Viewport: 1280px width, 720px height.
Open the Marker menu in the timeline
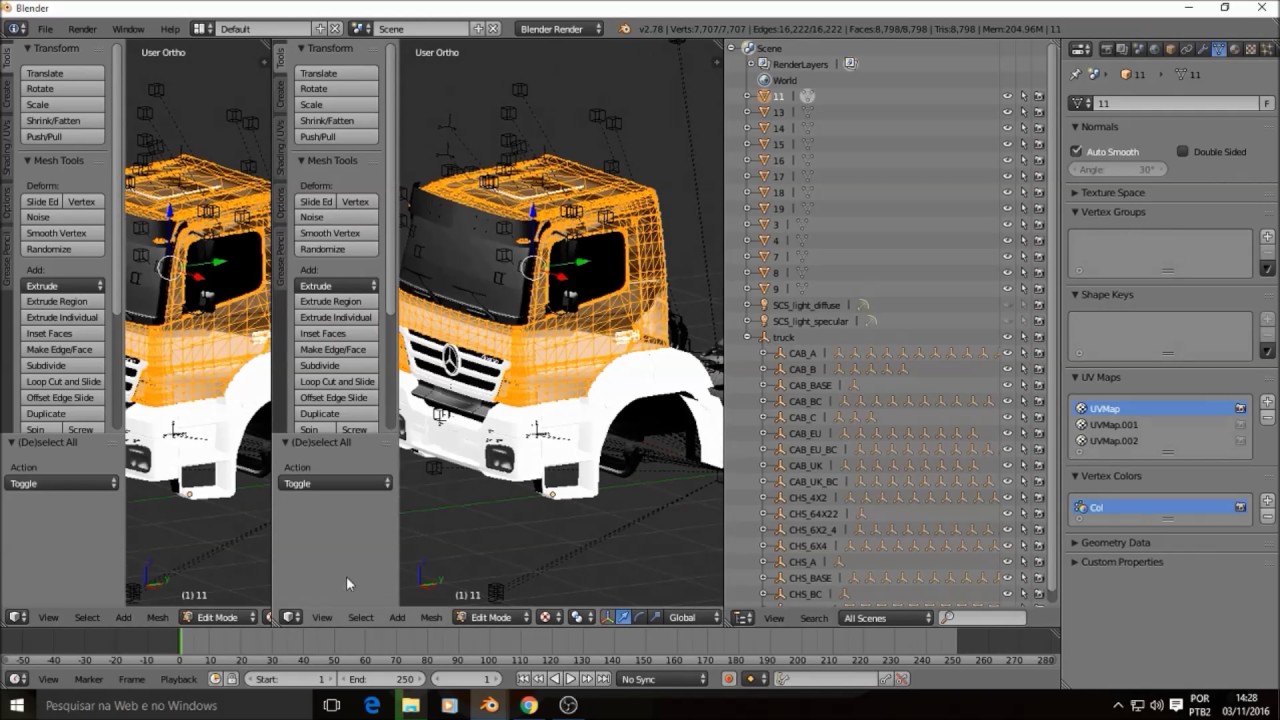pos(88,679)
